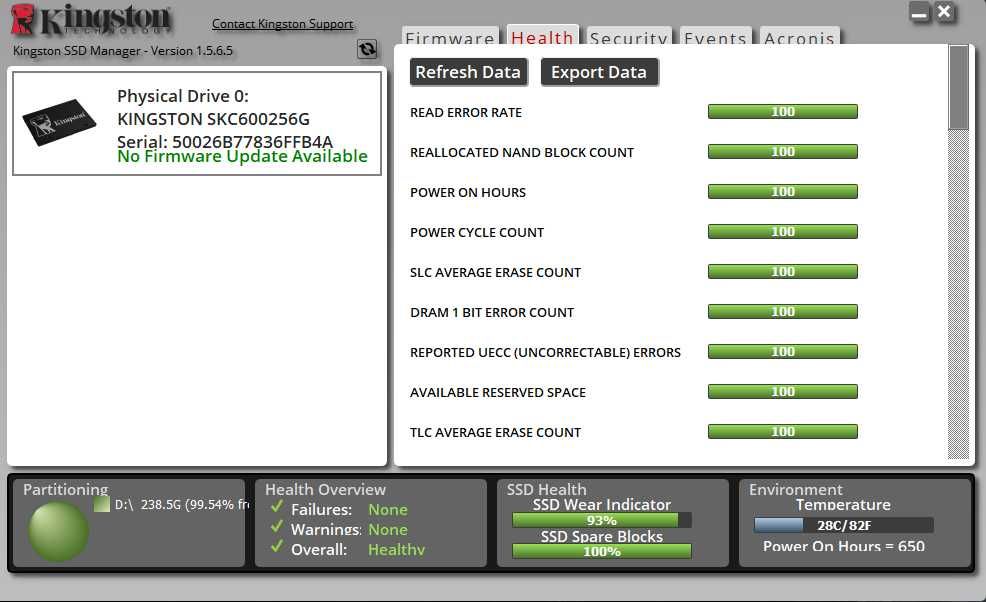Click the D:\ partition legend square
Screen dimensions: 986x602
[x=102, y=504]
